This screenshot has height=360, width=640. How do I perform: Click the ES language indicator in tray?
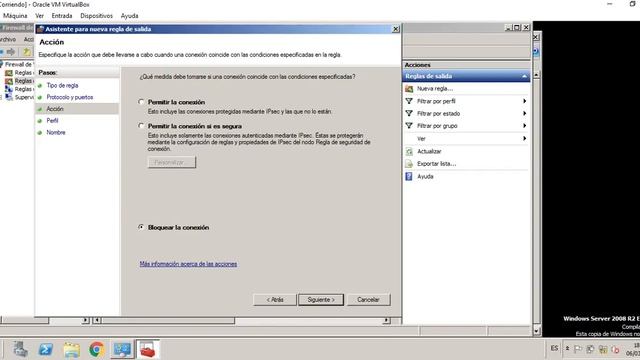(x=554, y=348)
